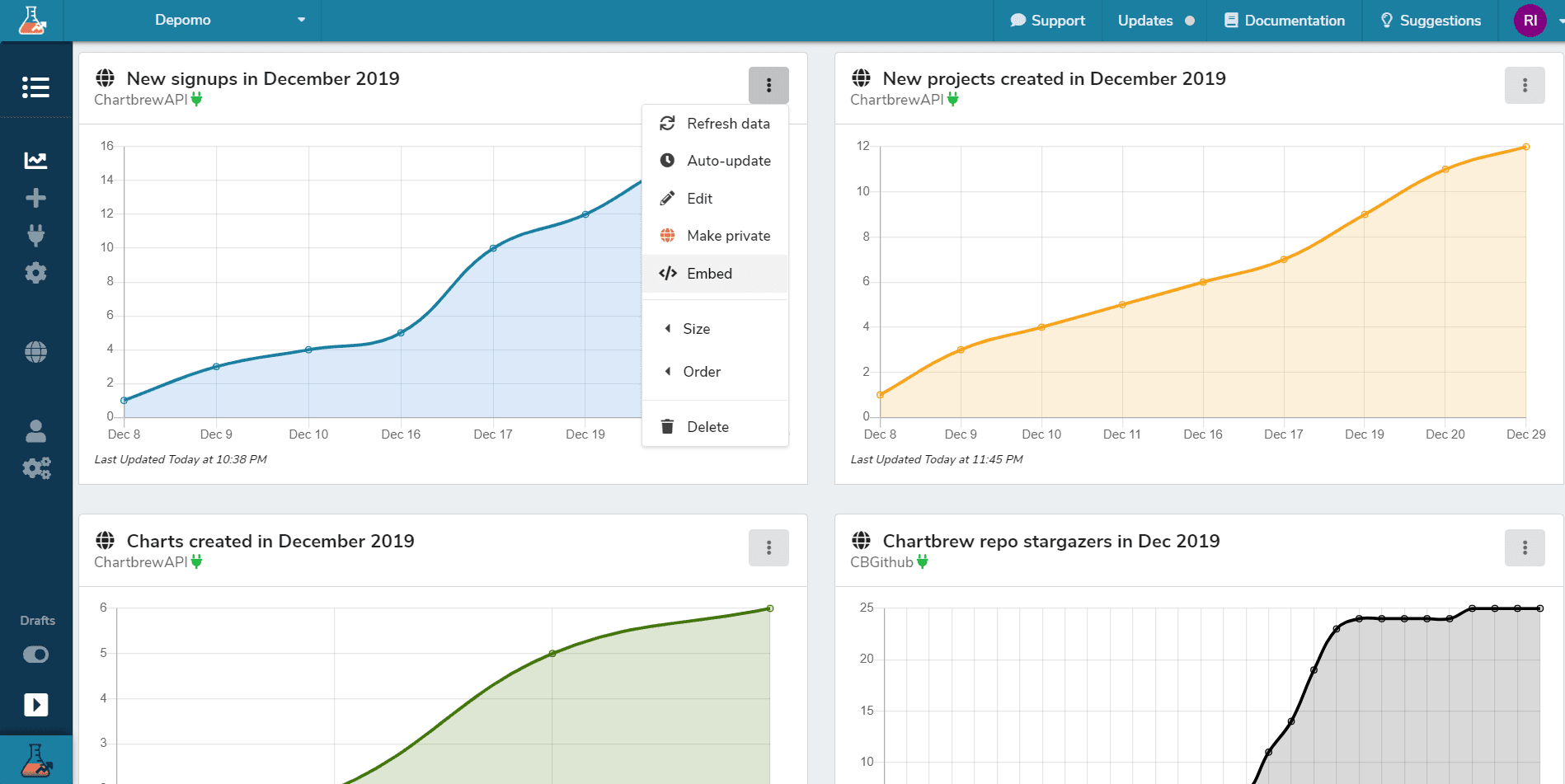Open the Support link in header
Screen dimensions: 1565x784
click(x=1048, y=21)
